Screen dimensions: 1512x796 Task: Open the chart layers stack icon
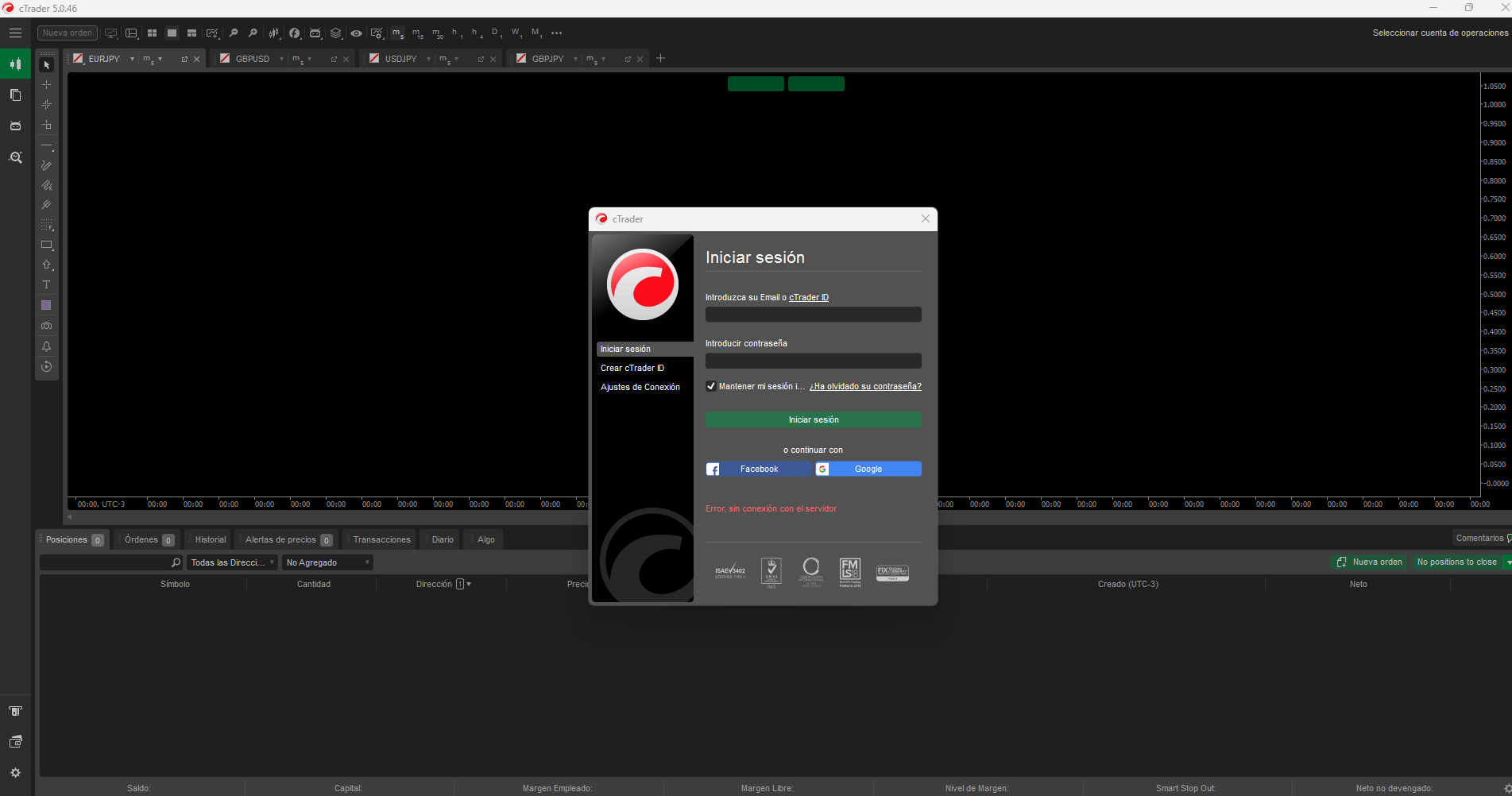[x=336, y=33]
